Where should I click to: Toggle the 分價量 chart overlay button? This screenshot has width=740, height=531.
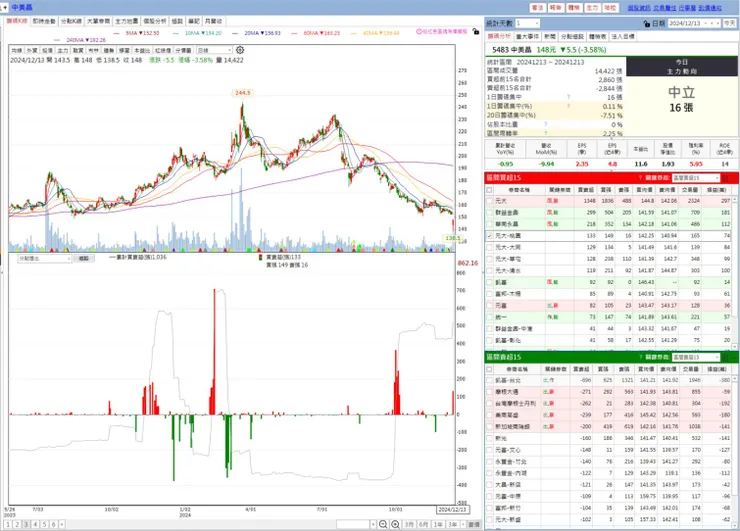click(184, 51)
